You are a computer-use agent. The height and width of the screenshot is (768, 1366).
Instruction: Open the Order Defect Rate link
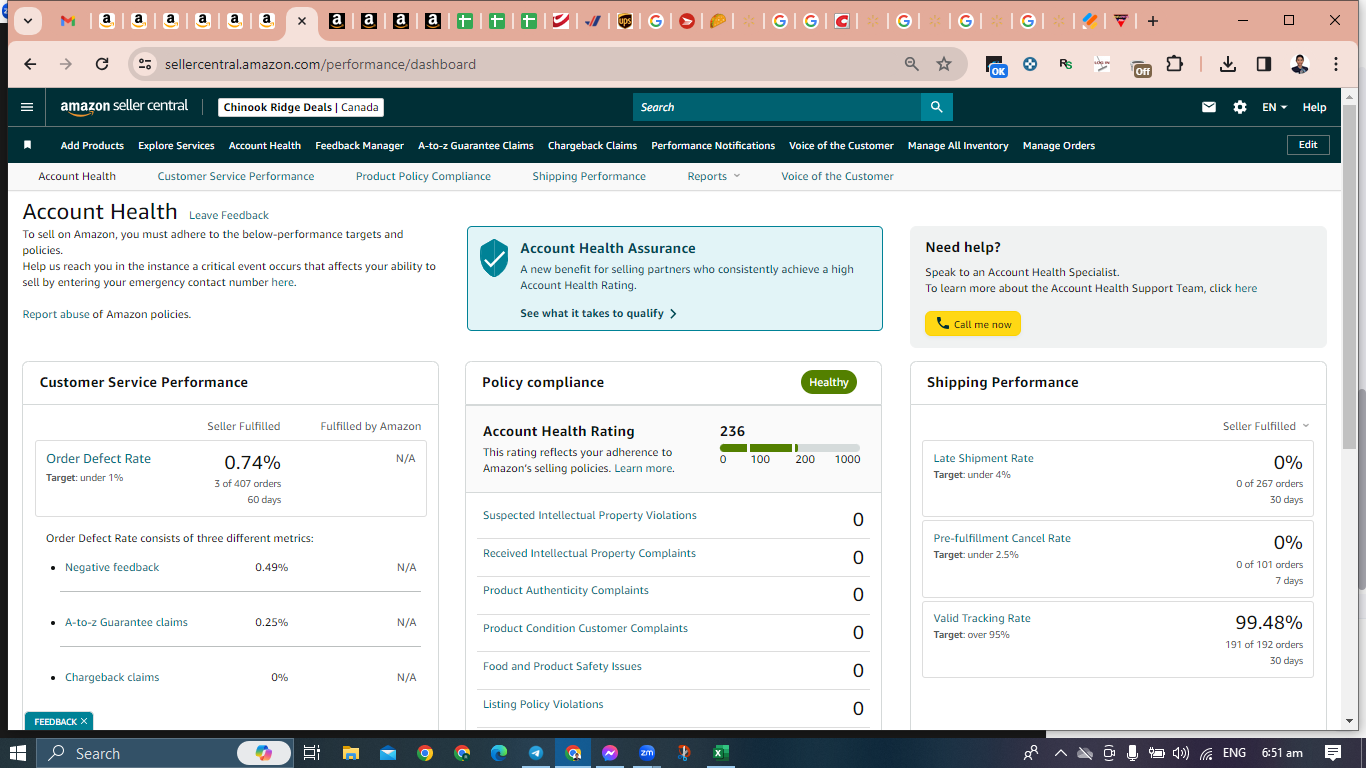click(98, 459)
